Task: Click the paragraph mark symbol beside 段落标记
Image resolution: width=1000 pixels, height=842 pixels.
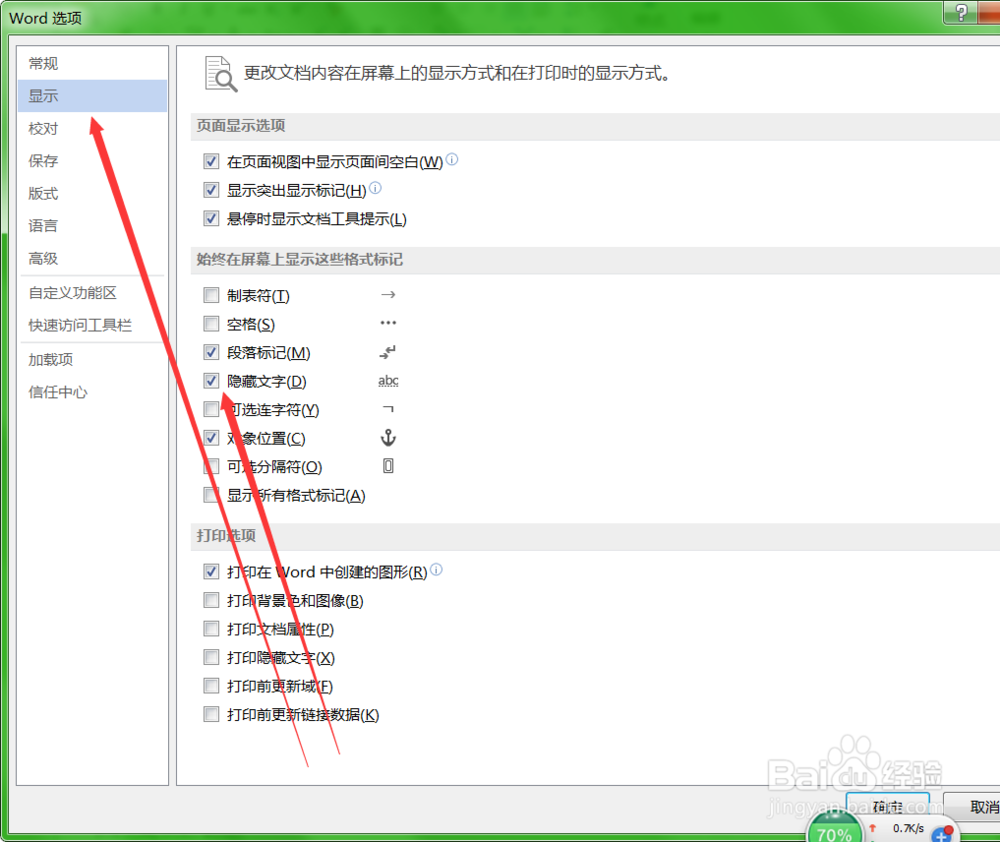Action: click(388, 352)
